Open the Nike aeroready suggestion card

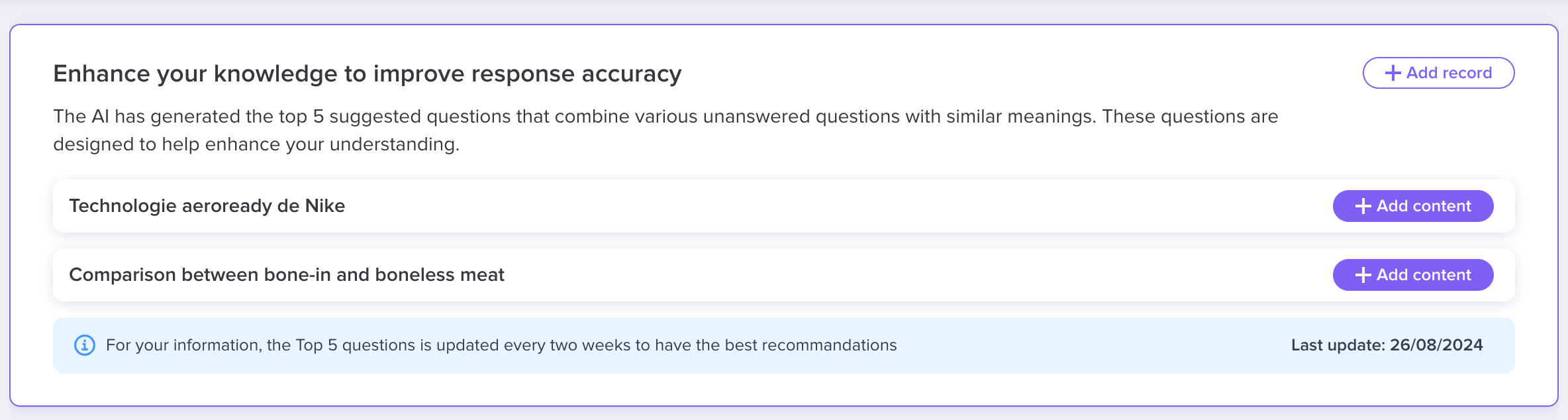(784, 206)
